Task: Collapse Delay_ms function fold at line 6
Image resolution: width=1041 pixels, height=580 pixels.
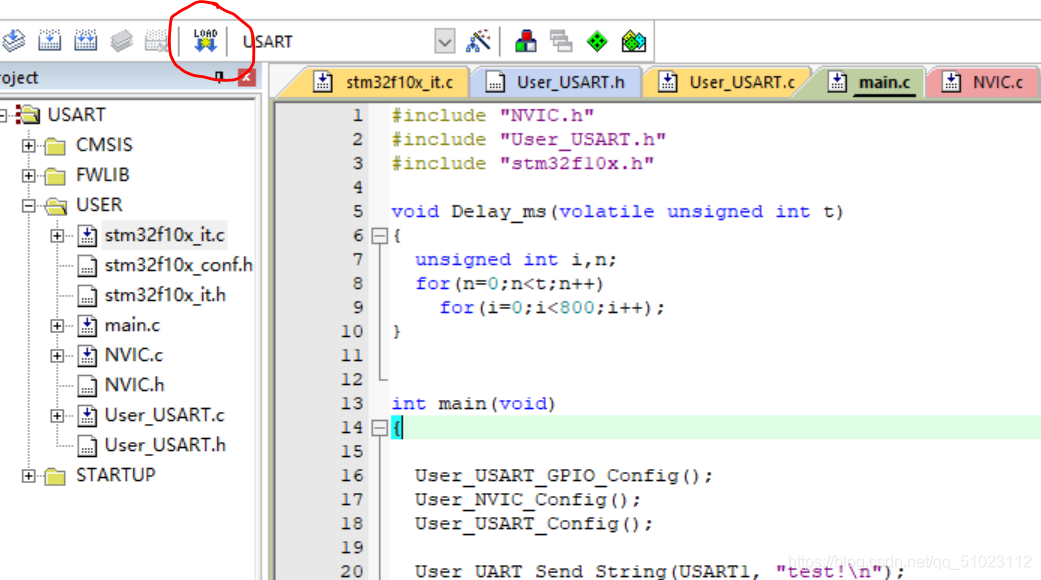Action: (x=379, y=236)
